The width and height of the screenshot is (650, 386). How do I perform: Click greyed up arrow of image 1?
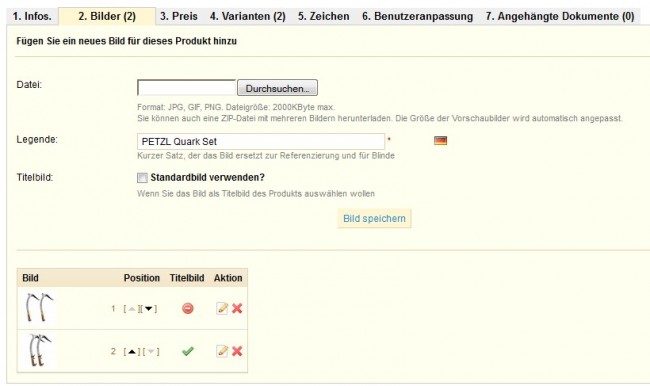click(132, 309)
